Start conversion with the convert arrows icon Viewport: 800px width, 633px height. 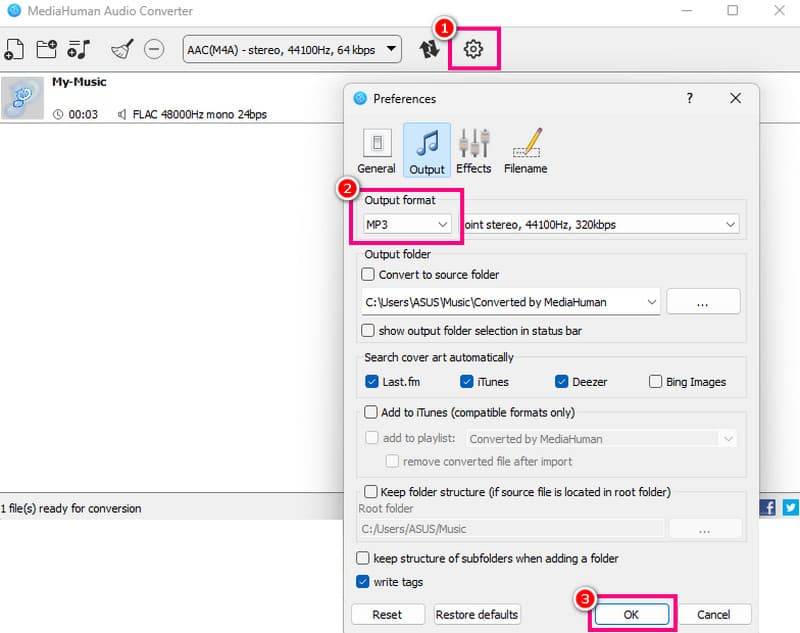pos(430,49)
